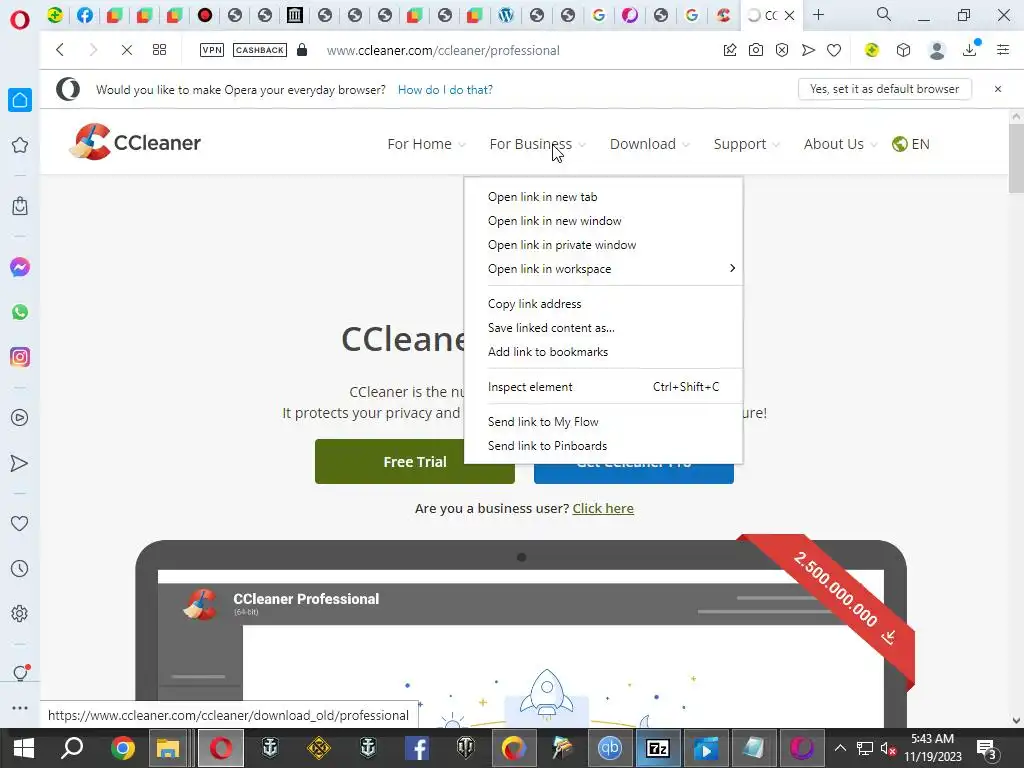Expand the Support menu
The image size is (1024, 768).
click(746, 144)
